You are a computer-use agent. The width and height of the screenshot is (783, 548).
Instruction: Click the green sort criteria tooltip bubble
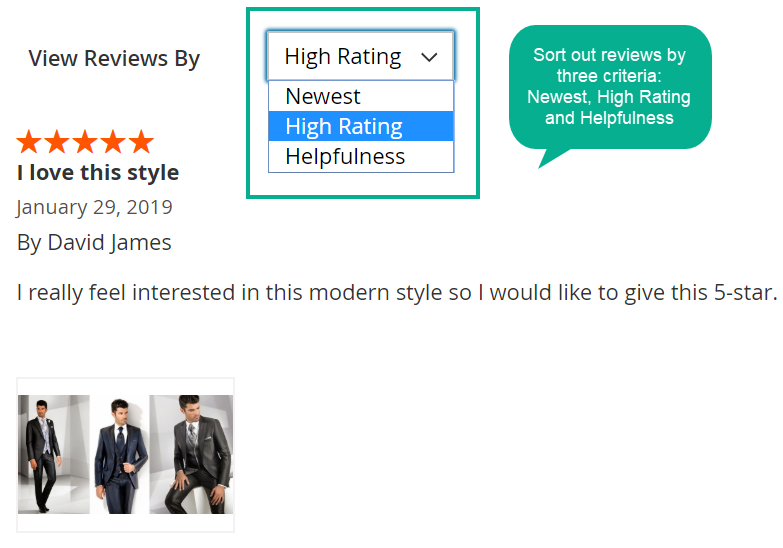coord(610,87)
